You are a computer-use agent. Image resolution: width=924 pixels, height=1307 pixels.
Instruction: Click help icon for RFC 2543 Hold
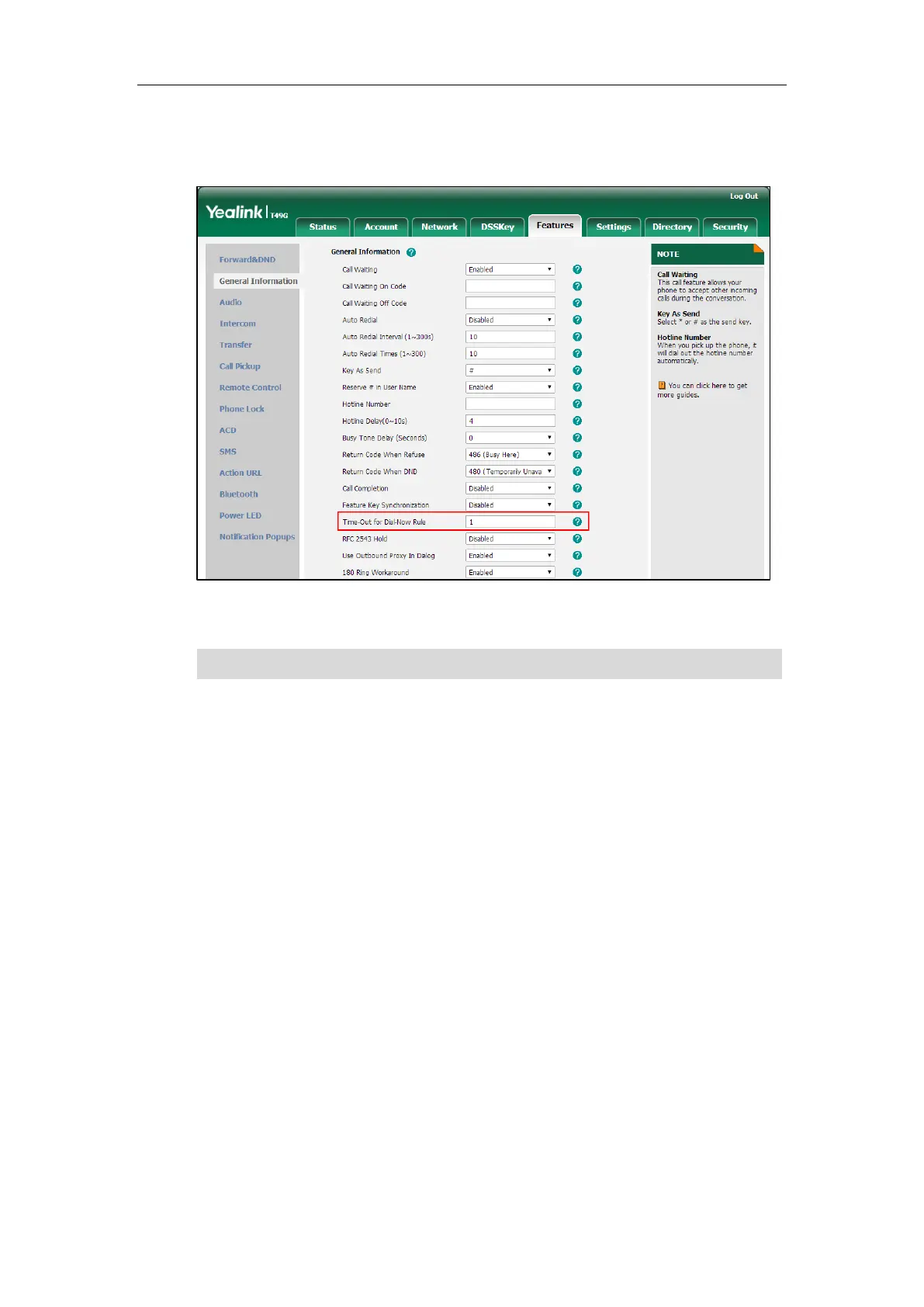click(577, 539)
